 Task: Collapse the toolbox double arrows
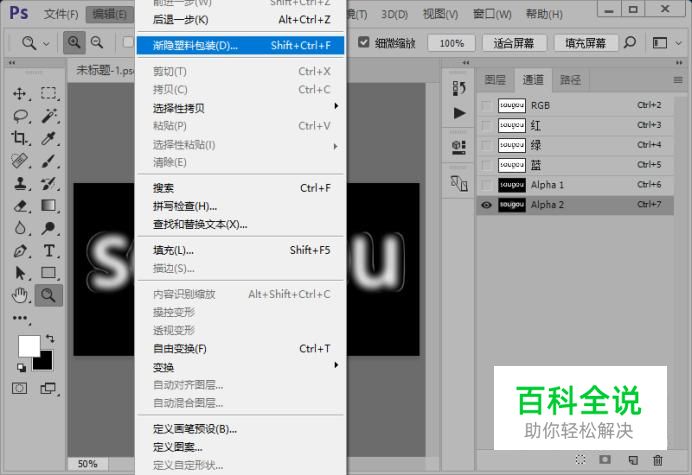click(x=12, y=63)
